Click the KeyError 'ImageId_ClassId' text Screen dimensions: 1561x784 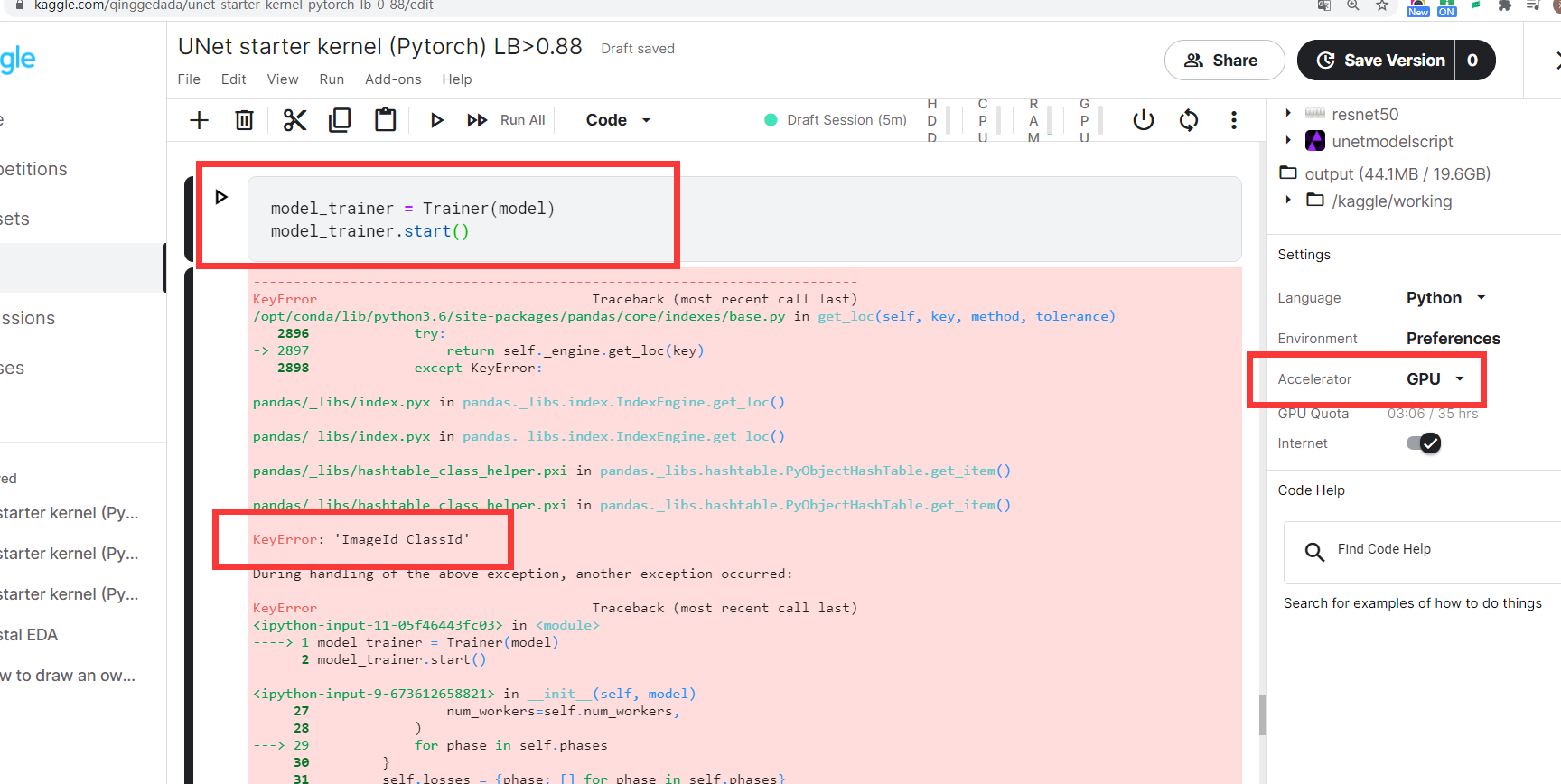(x=361, y=539)
